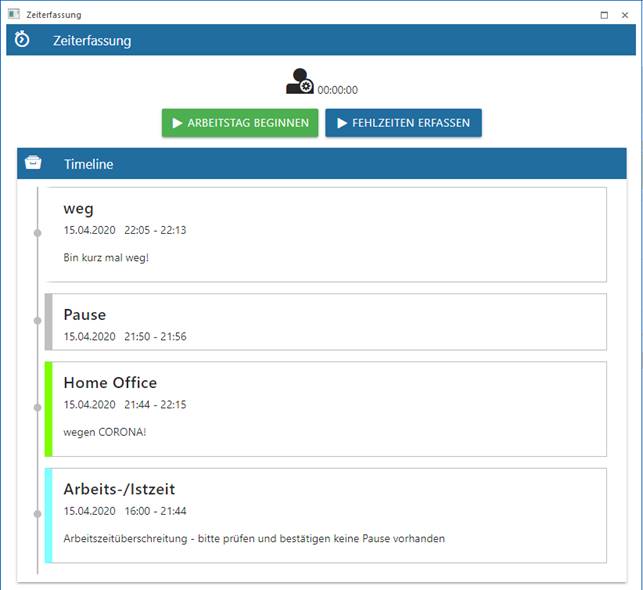
Task: Click the briefcase icon in Timeline header
Action: 33,164
